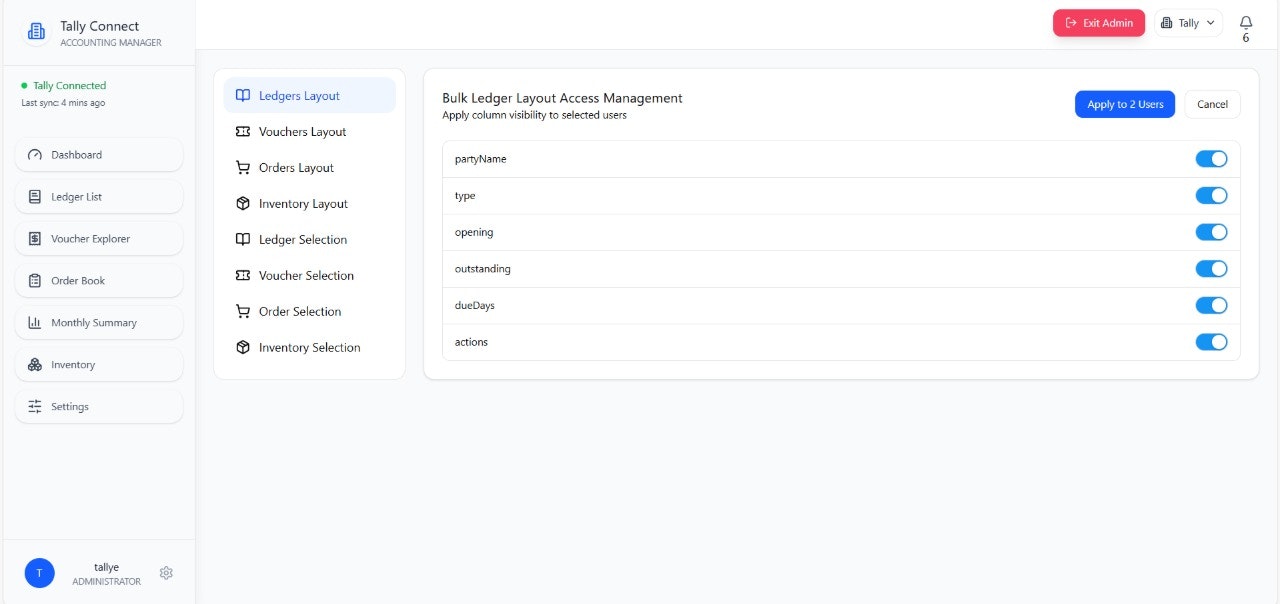Screen dimensions: 1280x604
Task: Click the Ledger List document icon
Action: (x=35, y=197)
